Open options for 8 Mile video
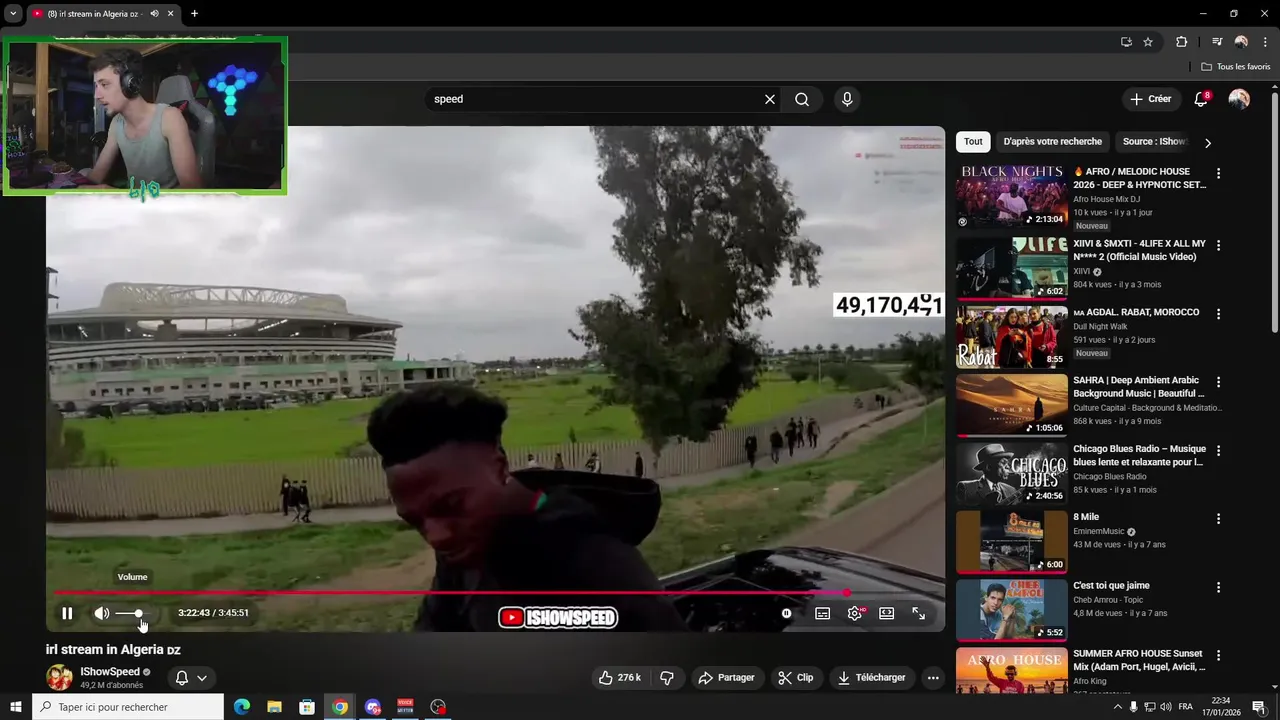The width and height of the screenshot is (1280, 720). [x=1218, y=518]
